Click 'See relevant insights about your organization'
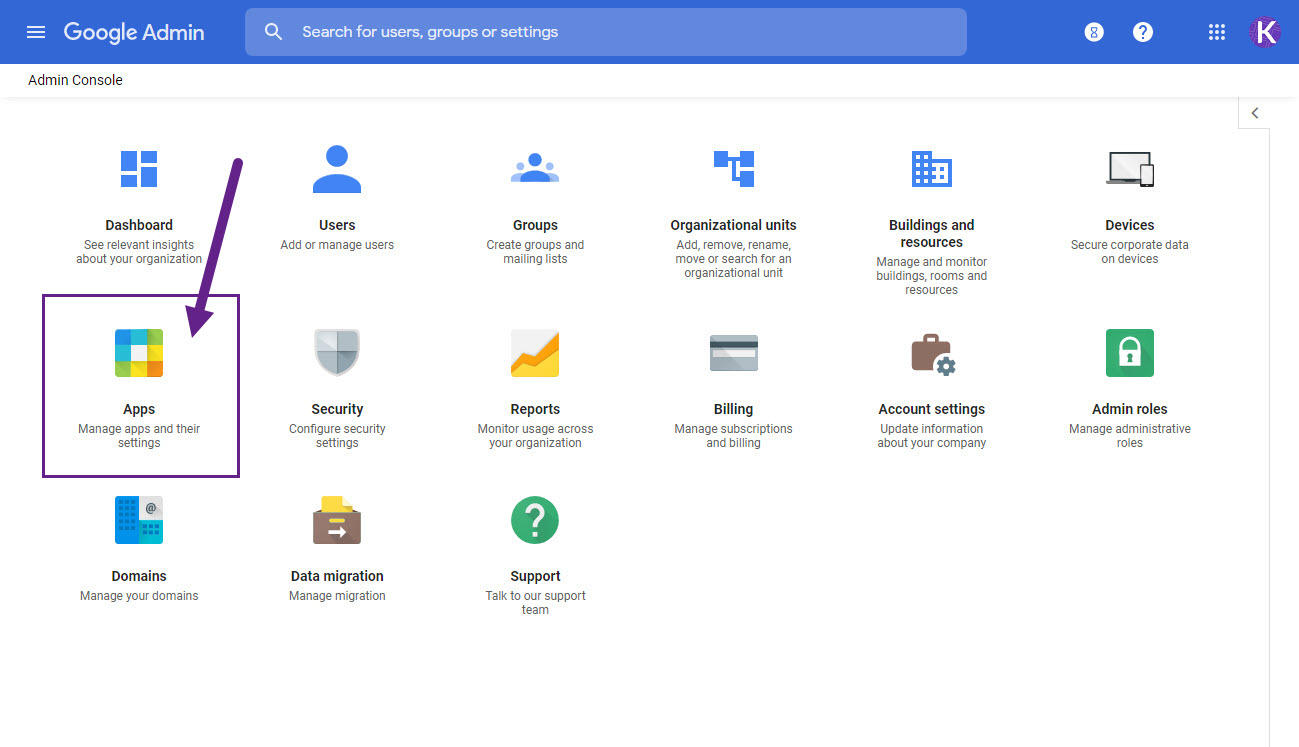The image size is (1299, 747). point(139,252)
